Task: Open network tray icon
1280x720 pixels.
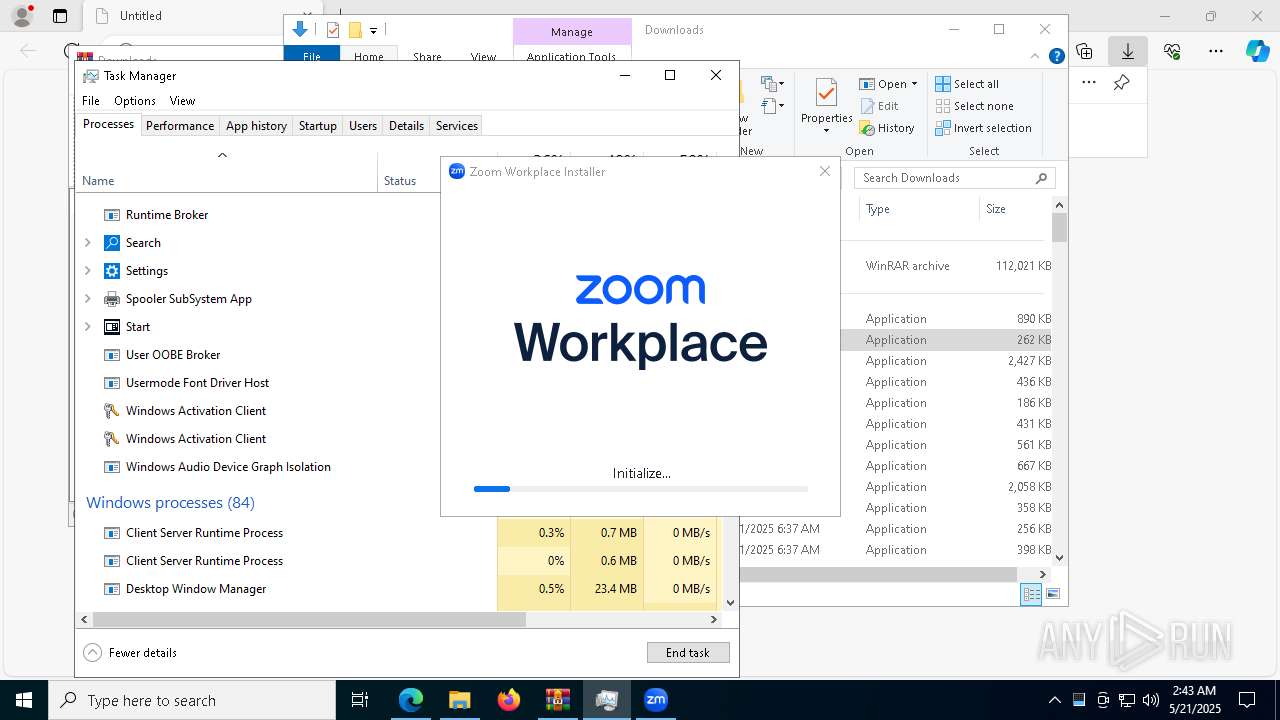Action: 1127,700
